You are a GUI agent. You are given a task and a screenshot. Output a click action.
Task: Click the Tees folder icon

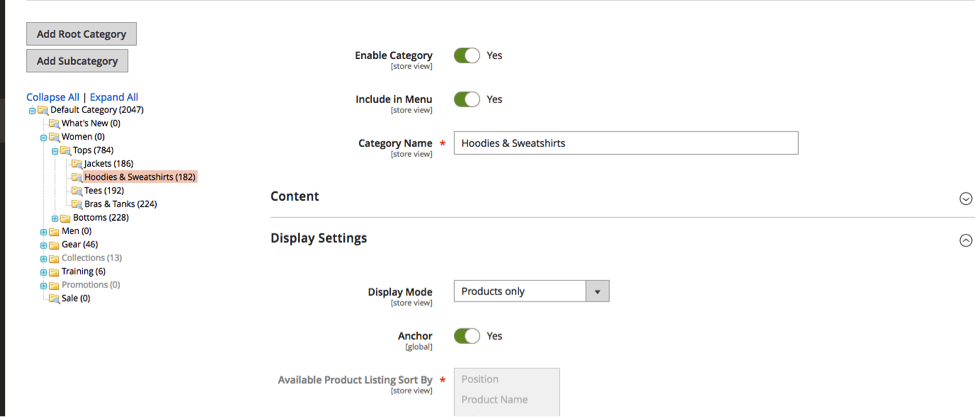click(x=77, y=191)
